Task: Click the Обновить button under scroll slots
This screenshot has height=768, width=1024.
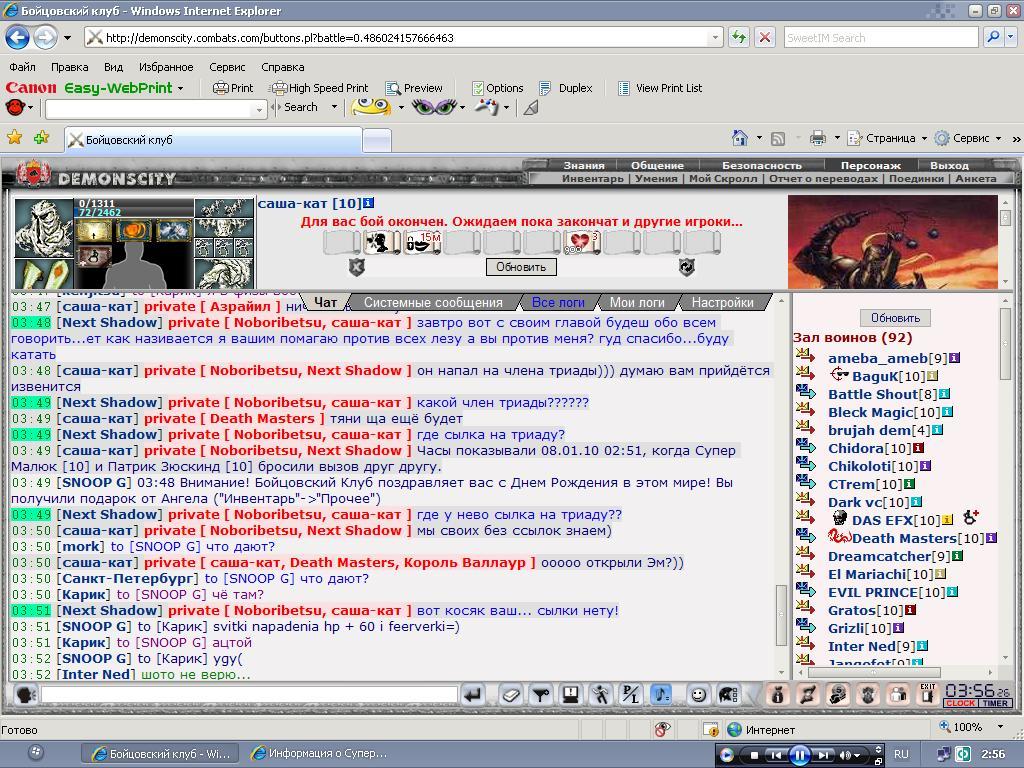Action: 521,266
